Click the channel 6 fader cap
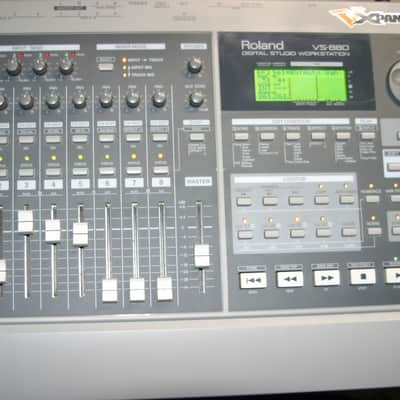The image size is (400, 400). click(110, 290)
